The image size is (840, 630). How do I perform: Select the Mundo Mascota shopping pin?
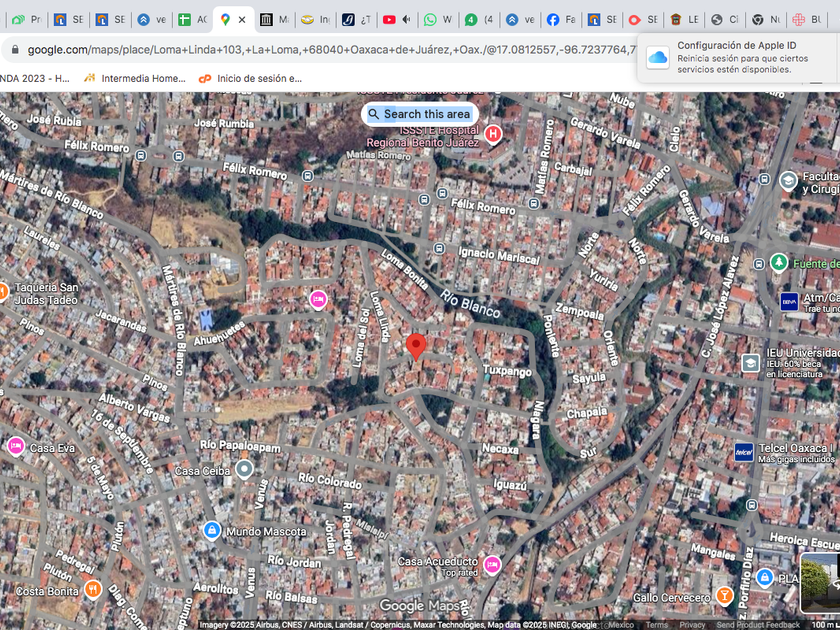[211, 529]
